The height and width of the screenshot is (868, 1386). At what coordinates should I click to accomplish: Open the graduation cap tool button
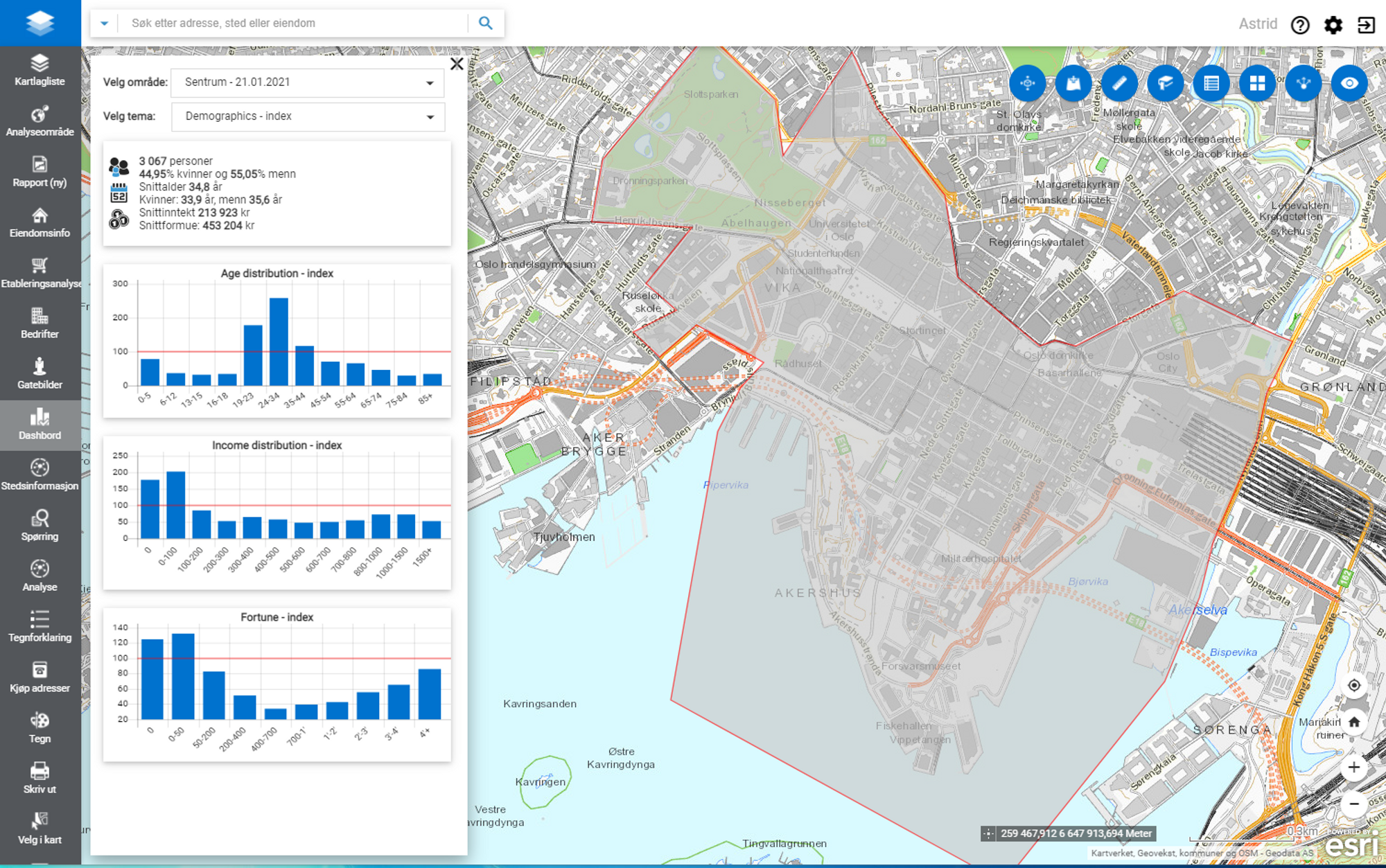click(x=1165, y=84)
